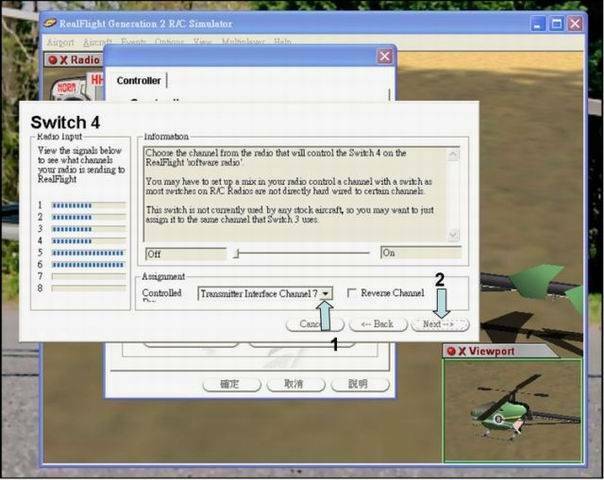This screenshot has width=604, height=480.
Task: Close the RealFlight simulator window
Action: [575, 24]
